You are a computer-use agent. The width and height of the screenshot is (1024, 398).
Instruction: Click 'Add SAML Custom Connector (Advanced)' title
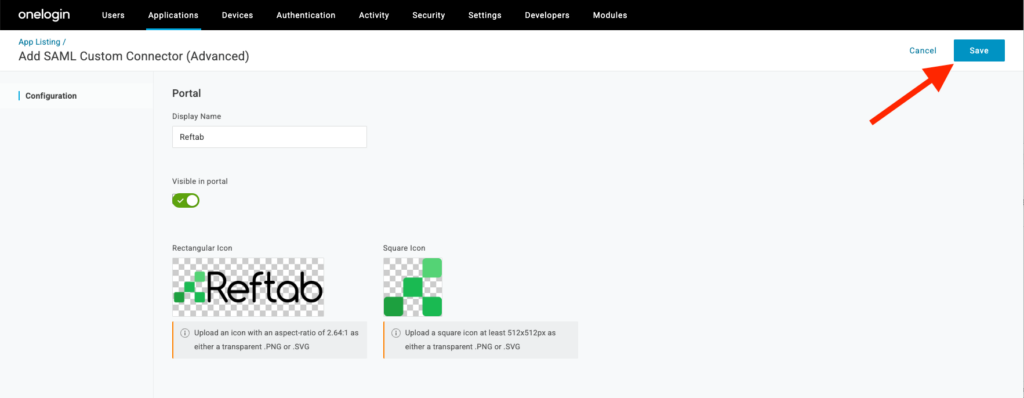tap(134, 57)
